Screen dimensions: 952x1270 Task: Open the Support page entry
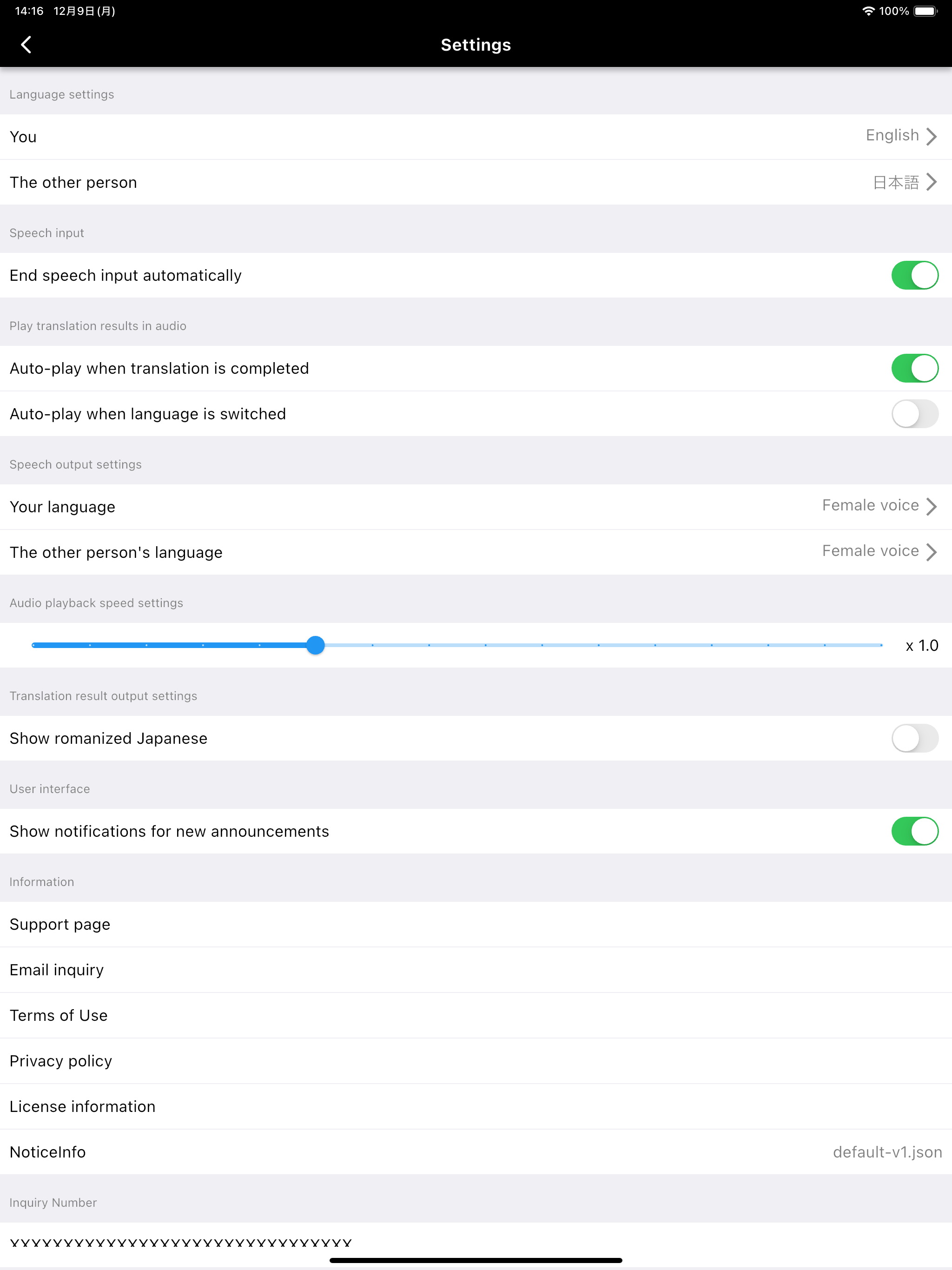476,924
